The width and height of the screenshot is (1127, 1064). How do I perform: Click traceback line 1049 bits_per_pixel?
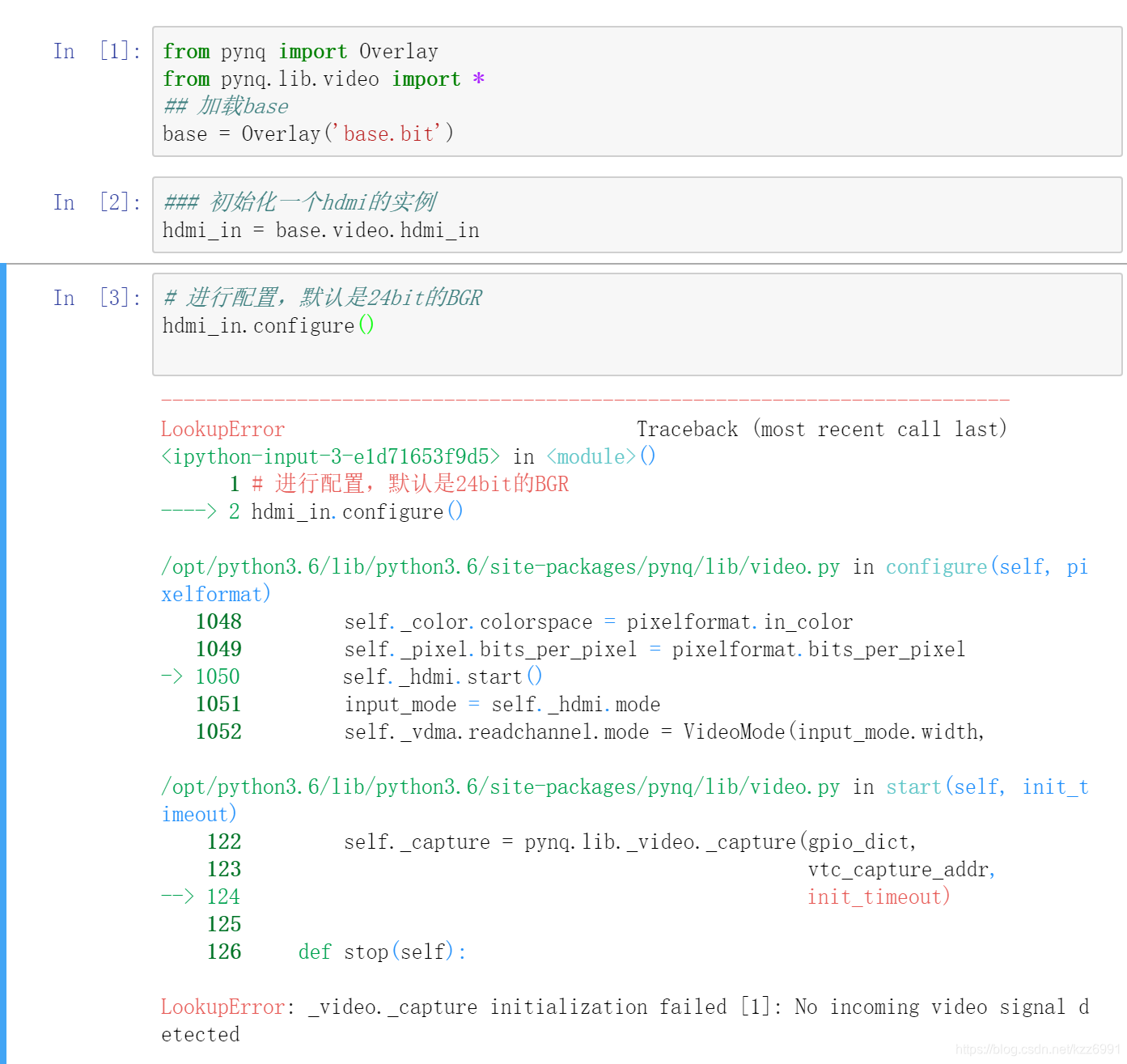pyautogui.click(x=580, y=650)
